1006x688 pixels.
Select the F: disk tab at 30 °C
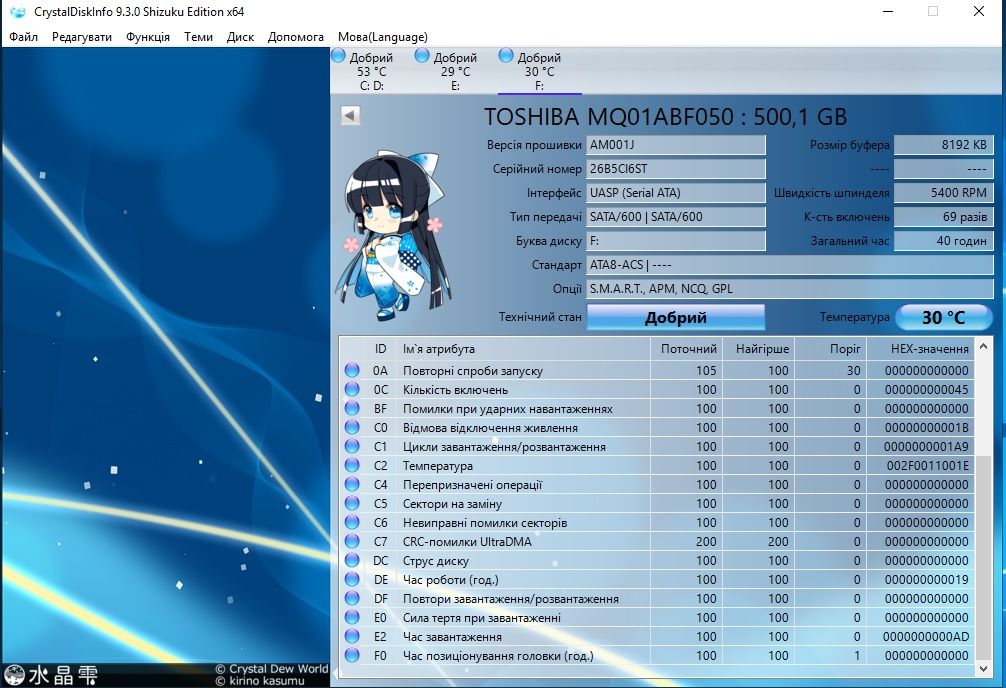540,71
